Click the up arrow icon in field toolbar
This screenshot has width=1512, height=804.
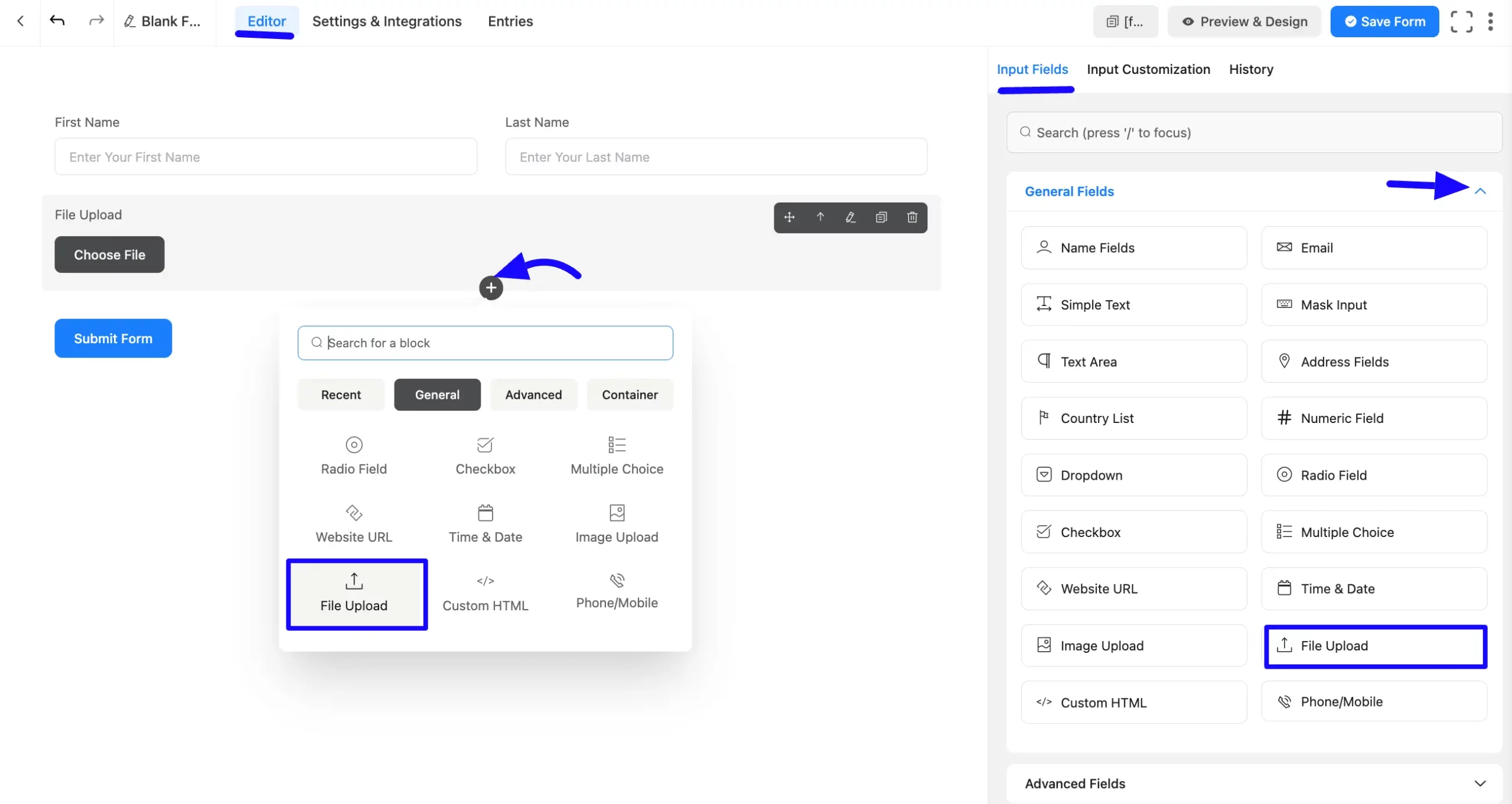tap(820, 217)
